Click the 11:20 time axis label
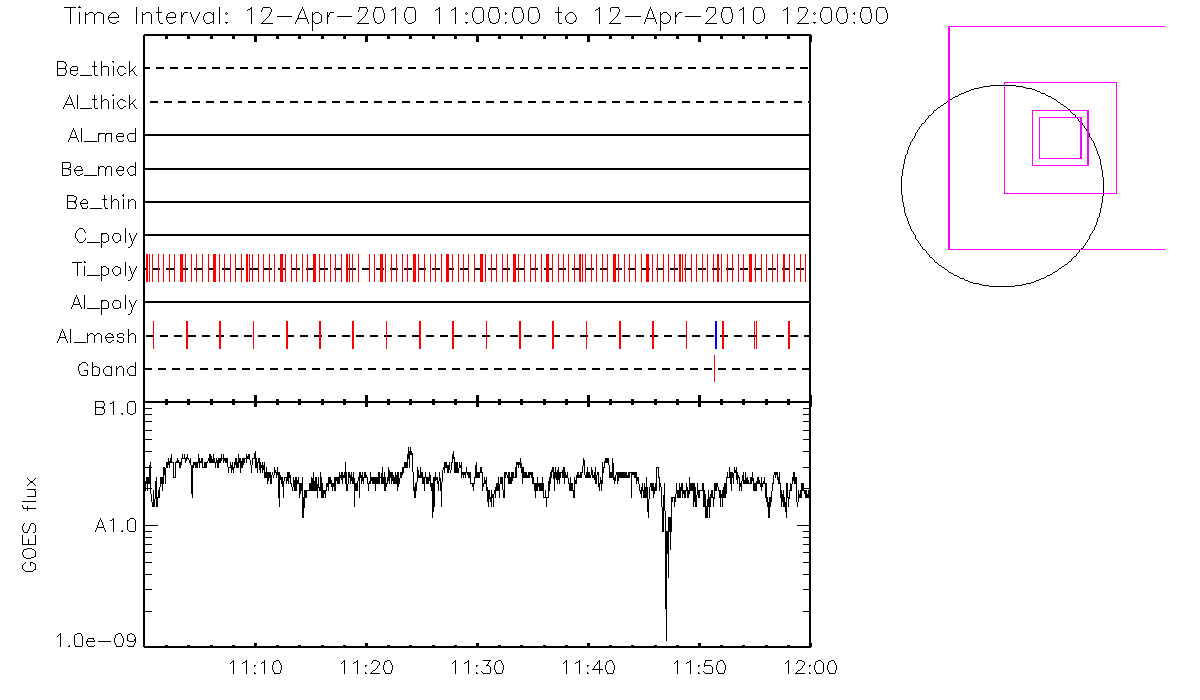This screenshot has width=1200, height=700. point(367,667)
